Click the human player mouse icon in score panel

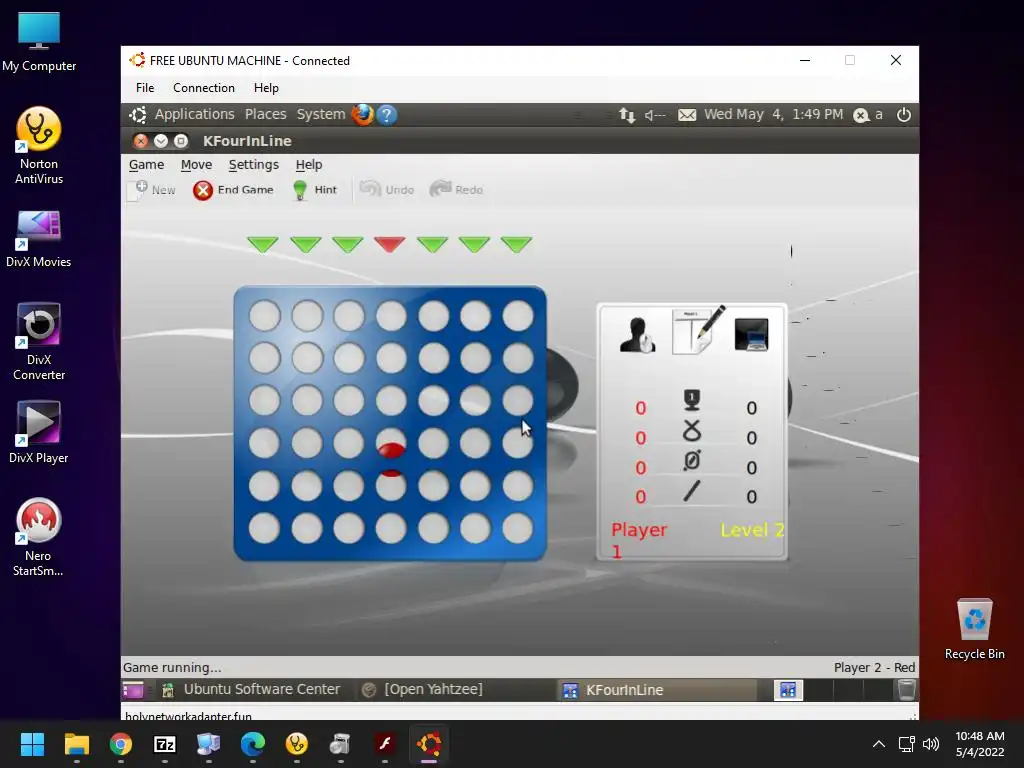[637, 334]
